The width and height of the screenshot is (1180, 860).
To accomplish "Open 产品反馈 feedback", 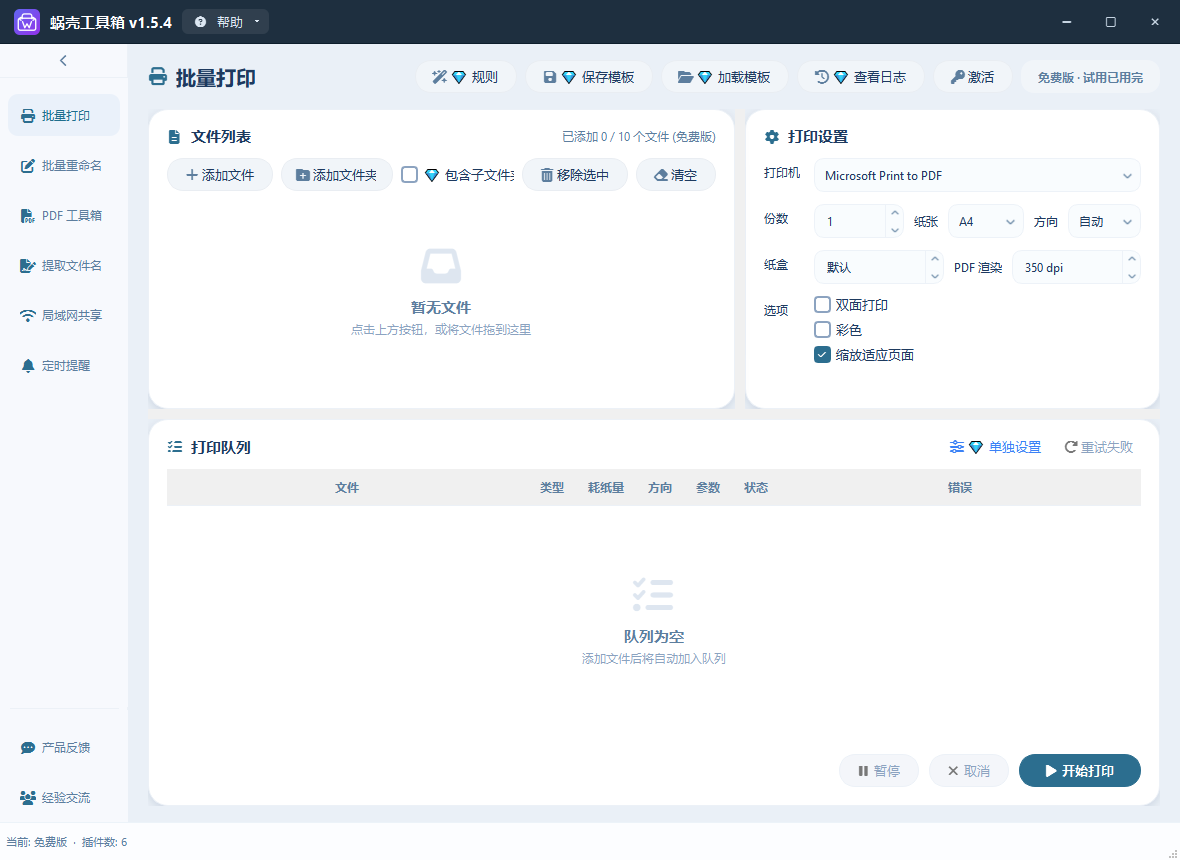I will [x=64, y=747].
